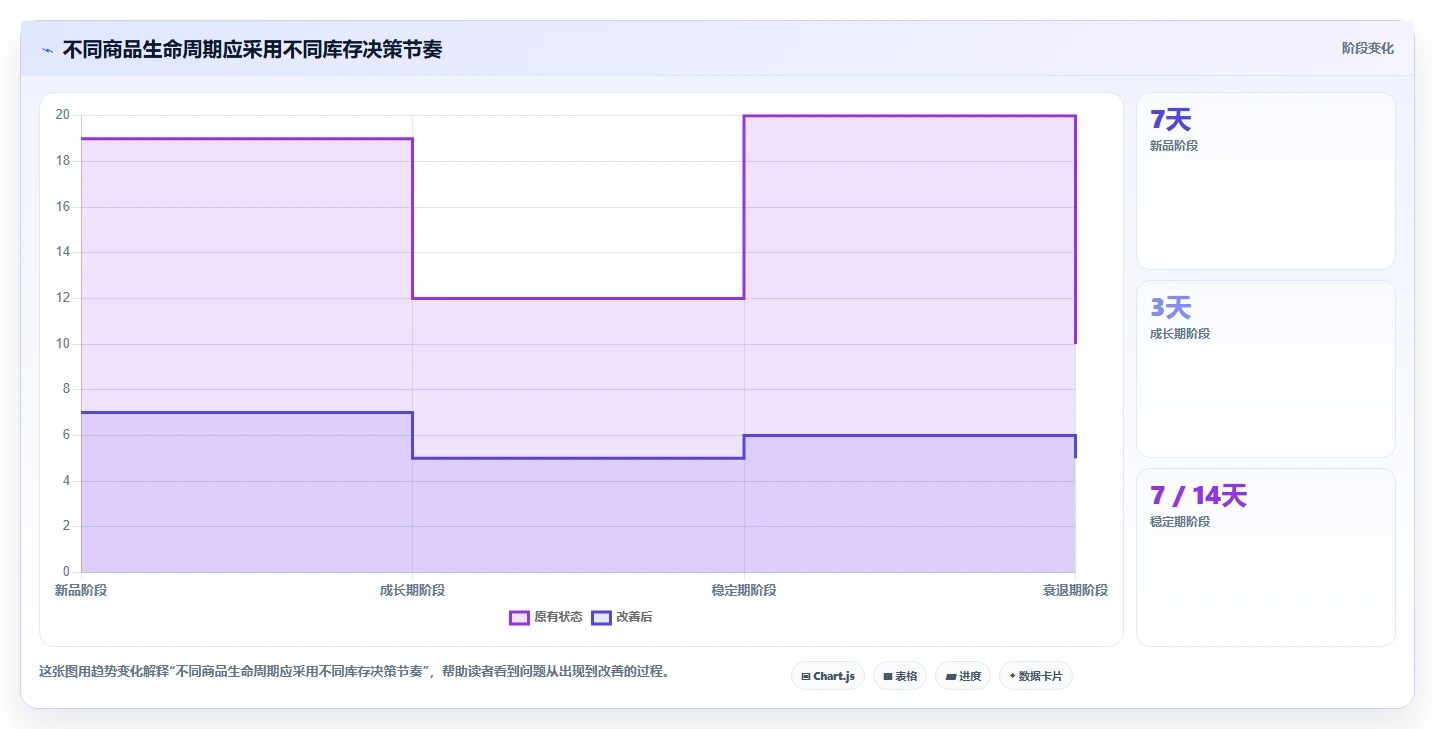Image resolution: width=1435 pixels, height=729 pixels.
Task: Open the 7 / 14天 稳定期阶段 card
Action: [1265, 557]
